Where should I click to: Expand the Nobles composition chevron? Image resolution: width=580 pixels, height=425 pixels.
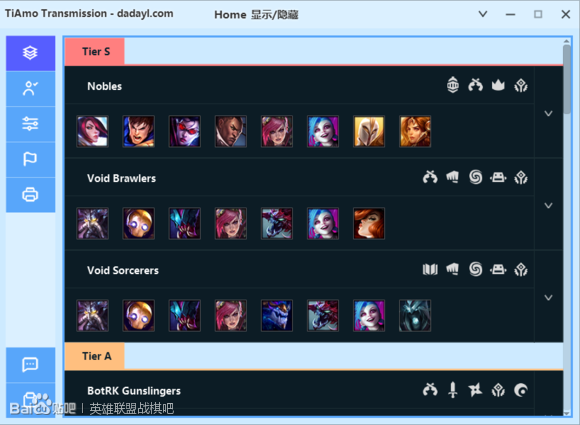coord(549,114)
